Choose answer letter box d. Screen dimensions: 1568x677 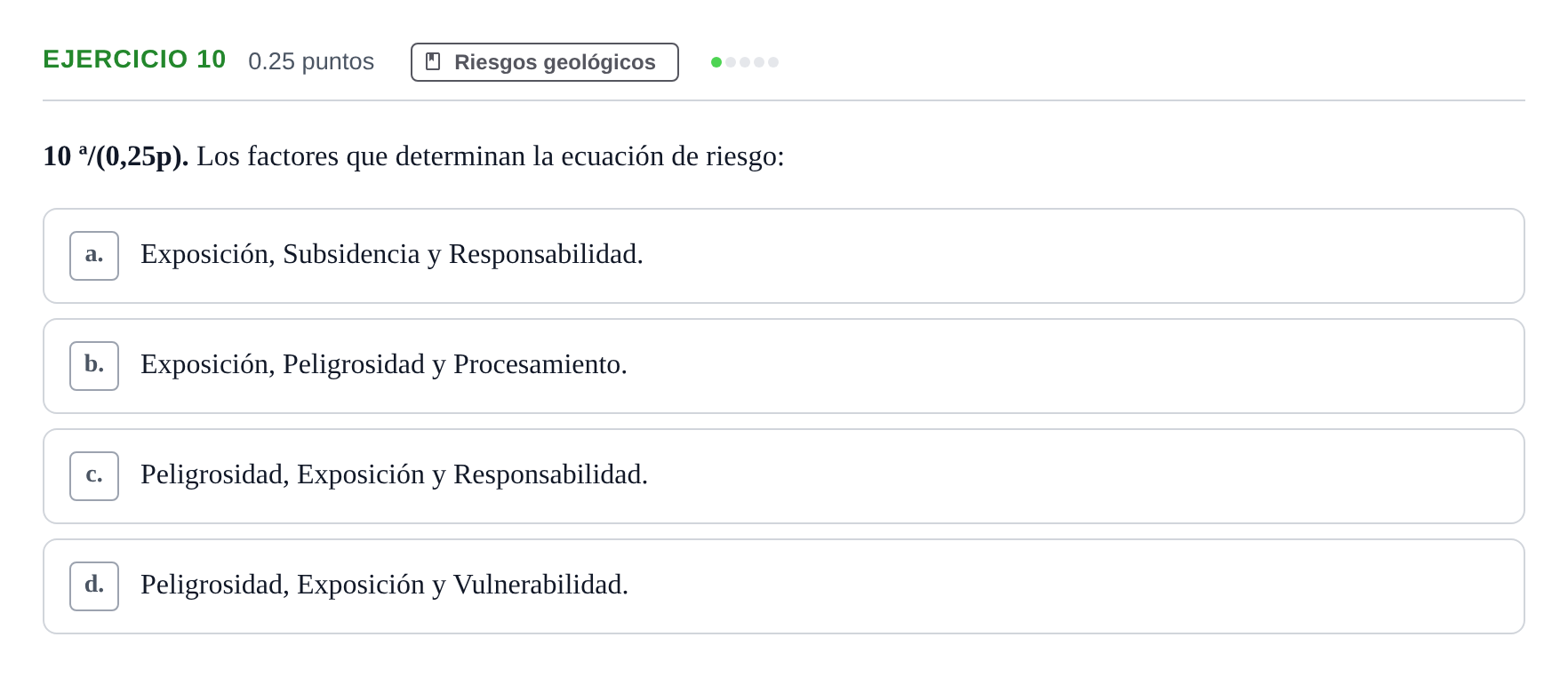[x=94, y=586]
